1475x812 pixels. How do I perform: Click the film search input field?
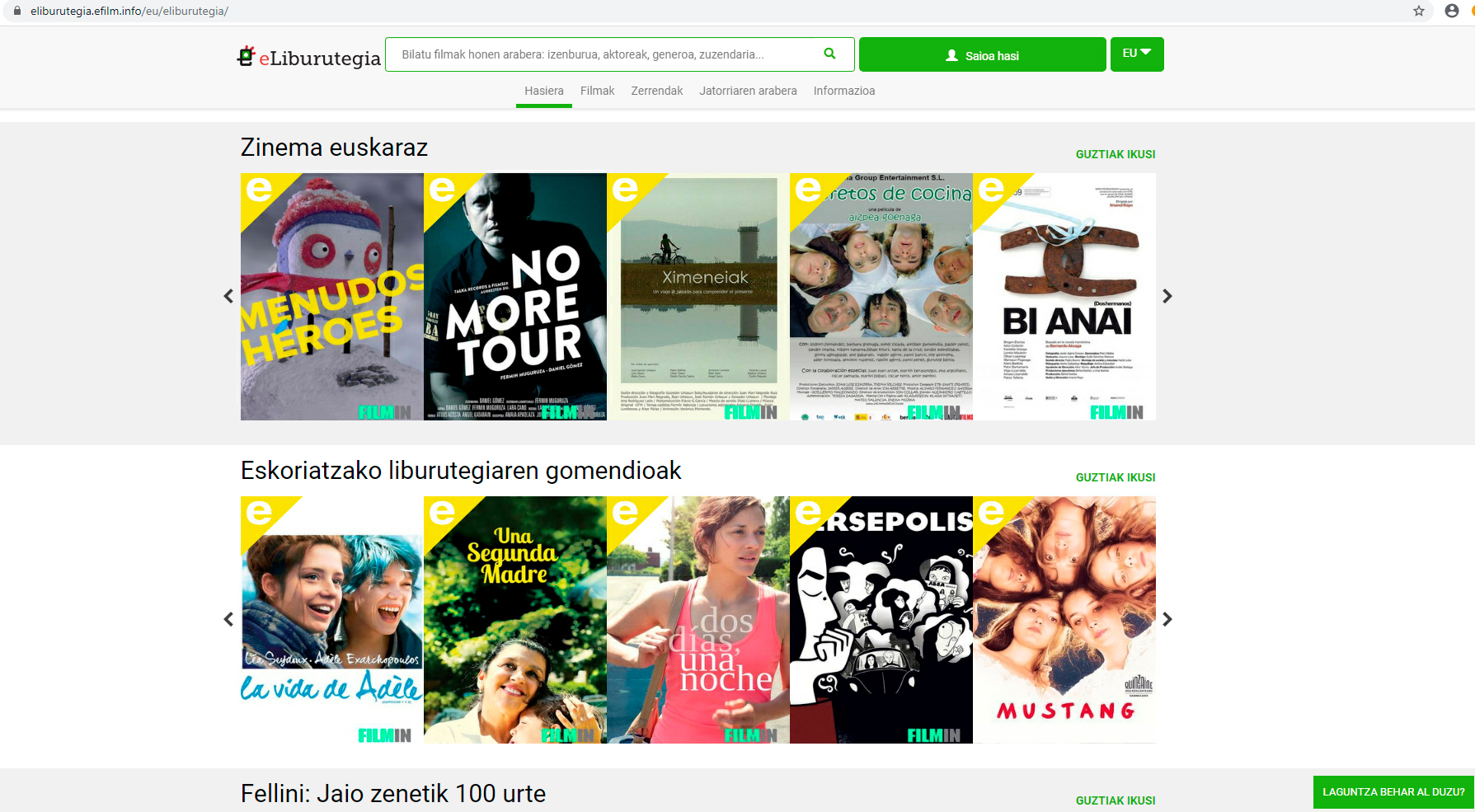point(606,54)
